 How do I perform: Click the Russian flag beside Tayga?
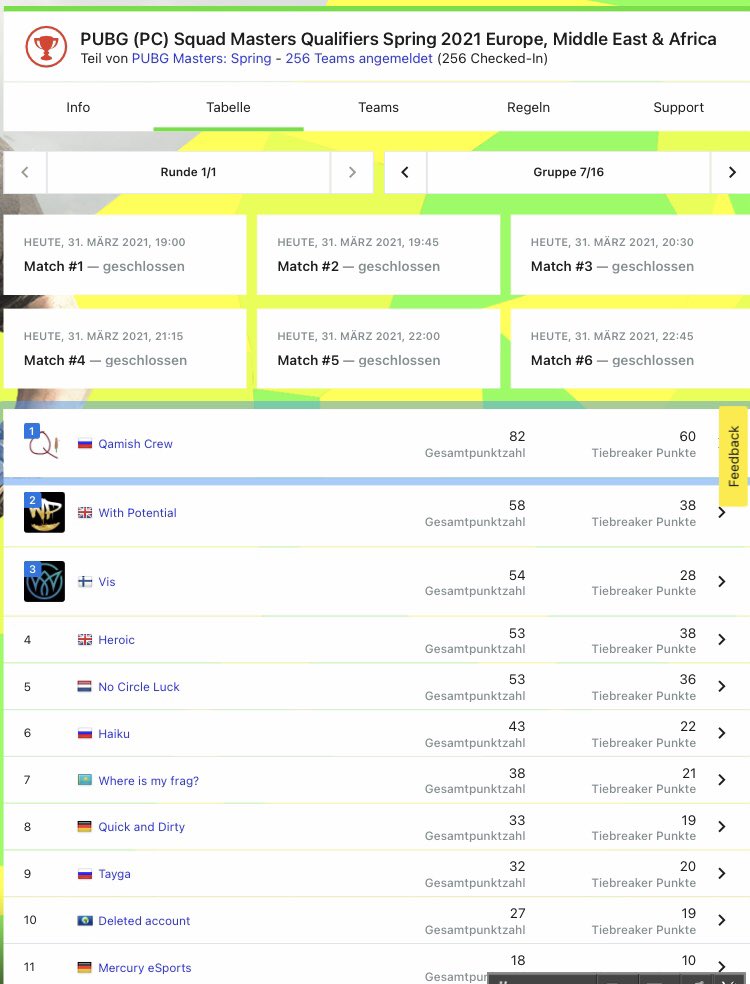coord(85,874)
